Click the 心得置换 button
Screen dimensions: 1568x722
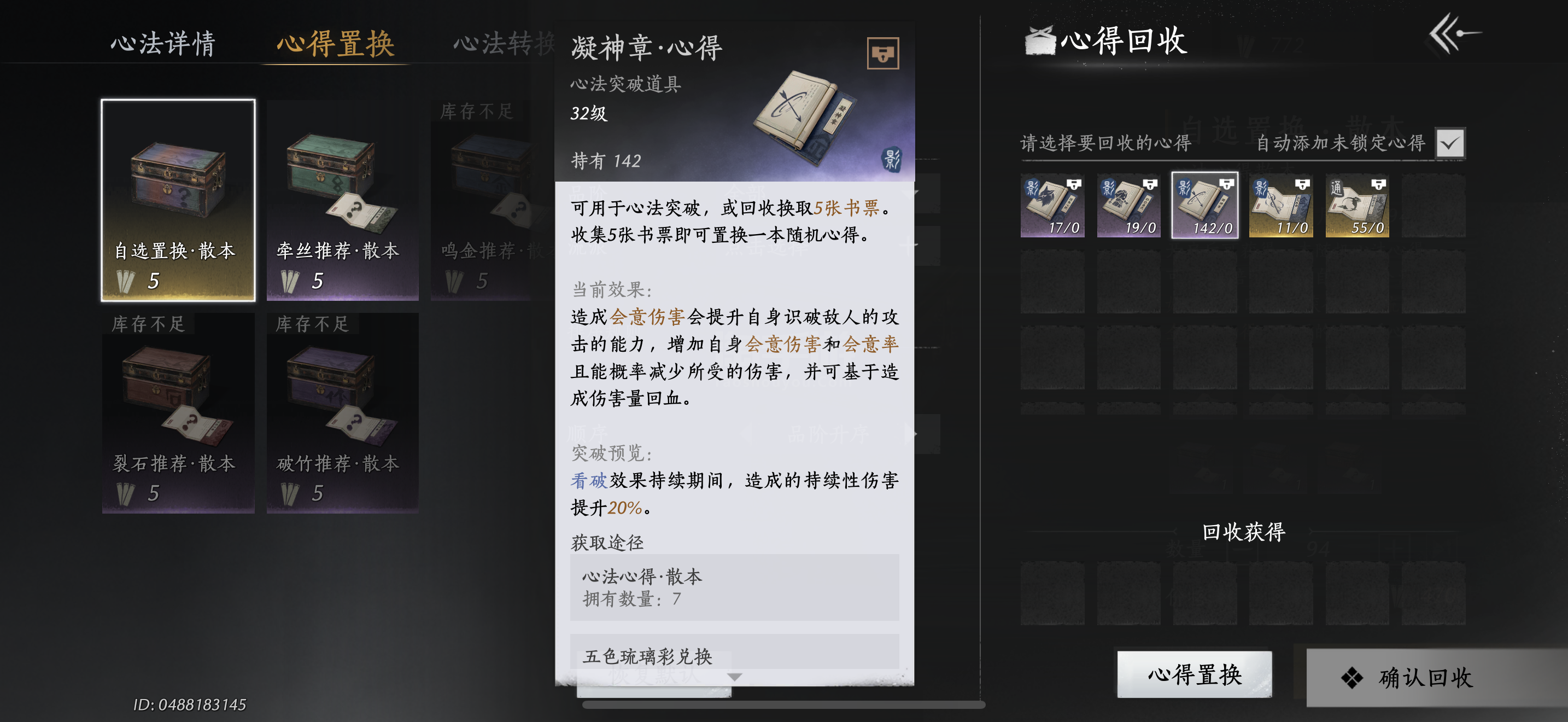point(1194,674)
